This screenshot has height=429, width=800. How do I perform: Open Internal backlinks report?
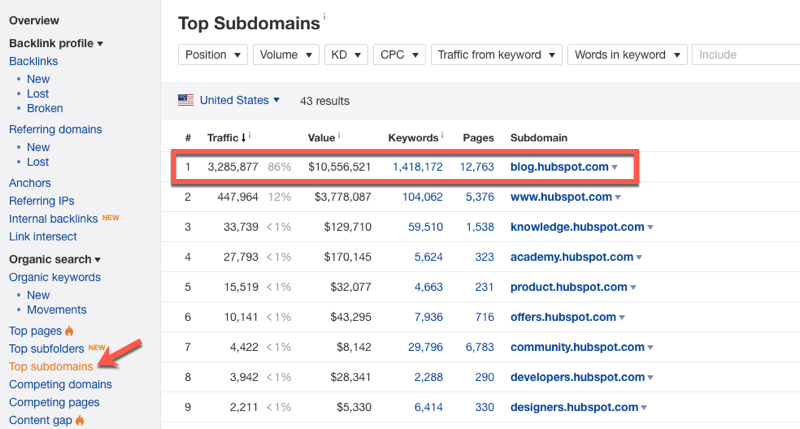pos(53,219)
